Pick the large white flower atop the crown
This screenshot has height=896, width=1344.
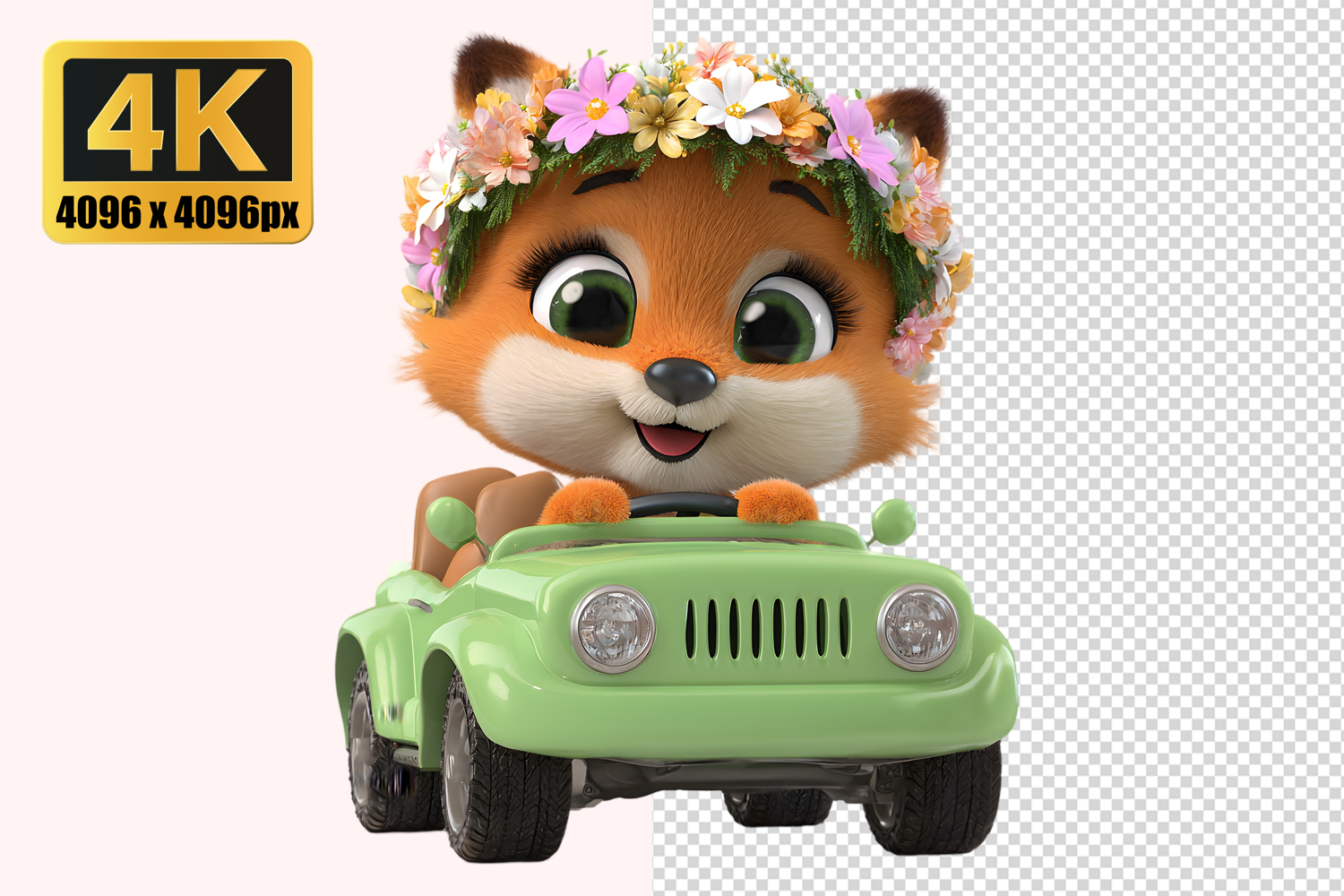737,100
